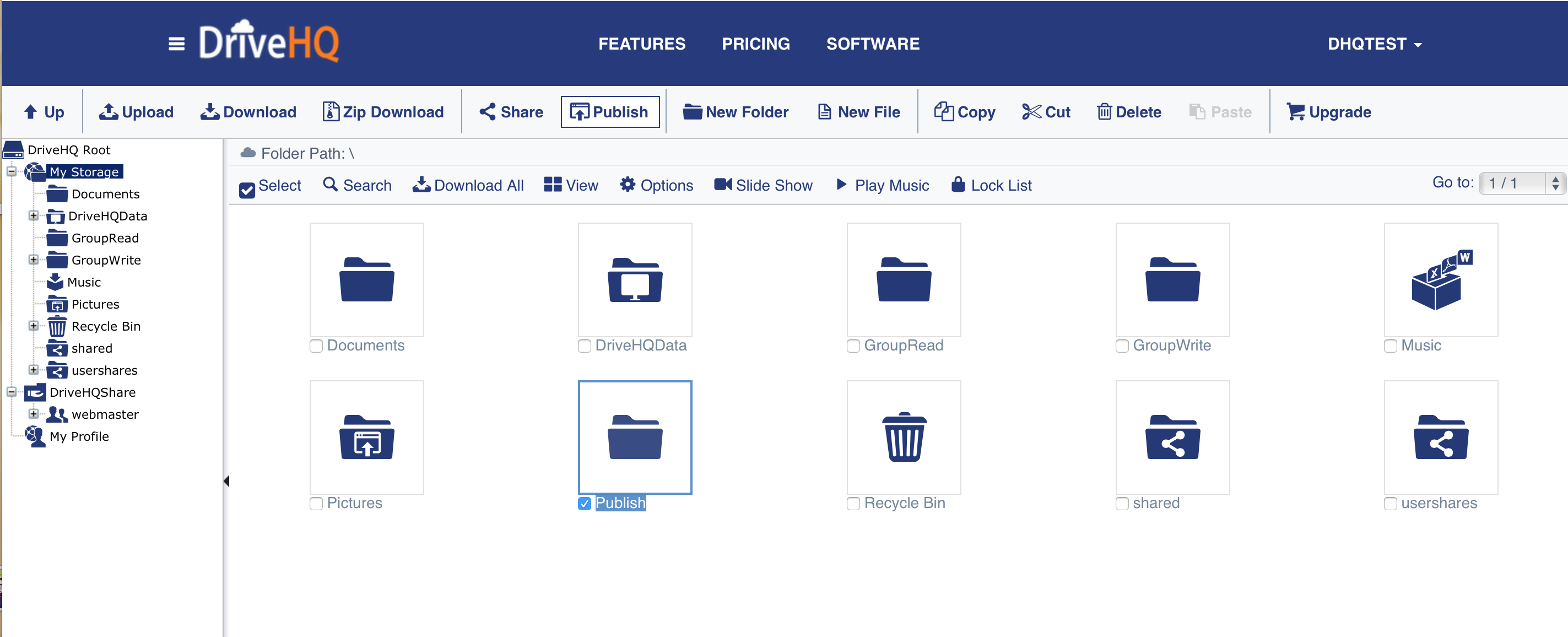Click the Zip Download toolbar icon
The height and width of the screenshot is (637, 1568).
point(331,112)
